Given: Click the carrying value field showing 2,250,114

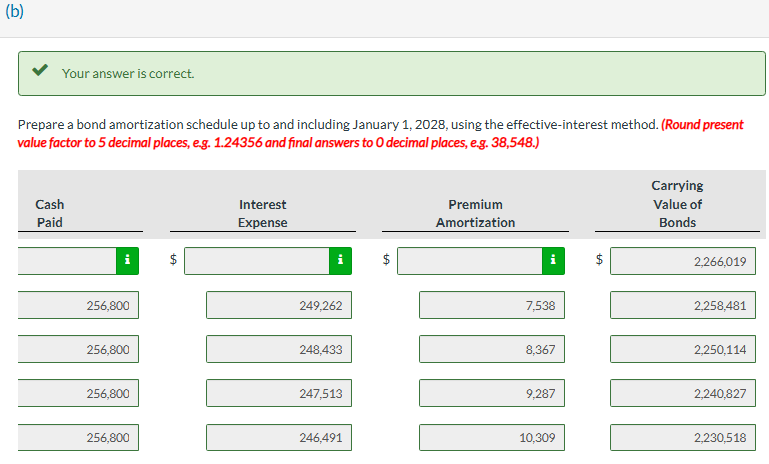Looking at the screenshot, I should tap(683, 349).
